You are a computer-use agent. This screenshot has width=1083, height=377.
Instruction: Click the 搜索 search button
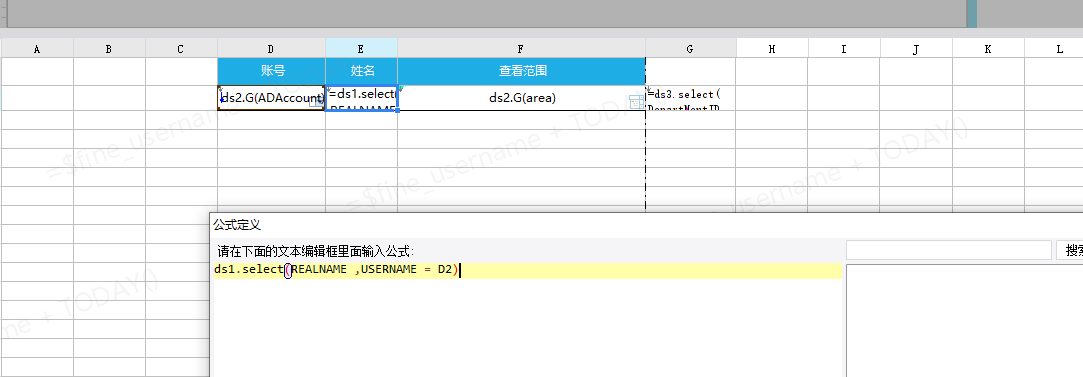pyautogui.click(x=1069, y=250)
